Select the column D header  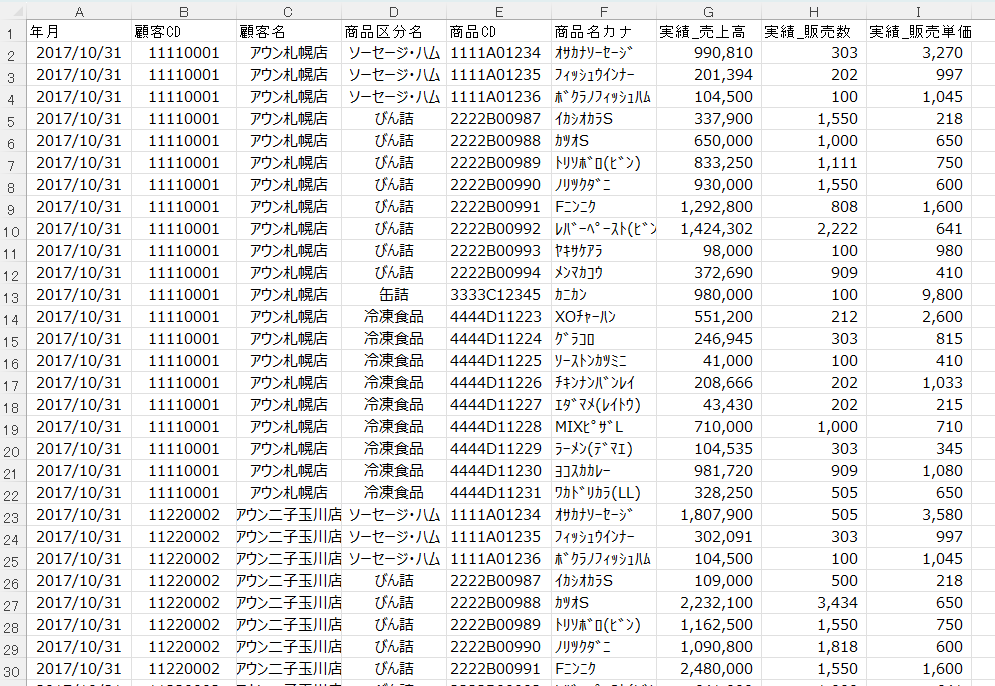click(394, 11)
